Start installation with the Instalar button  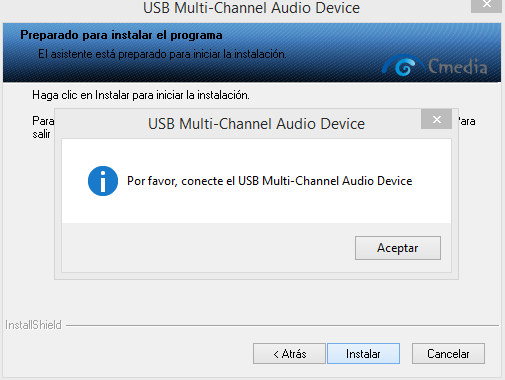click(363, 354)
